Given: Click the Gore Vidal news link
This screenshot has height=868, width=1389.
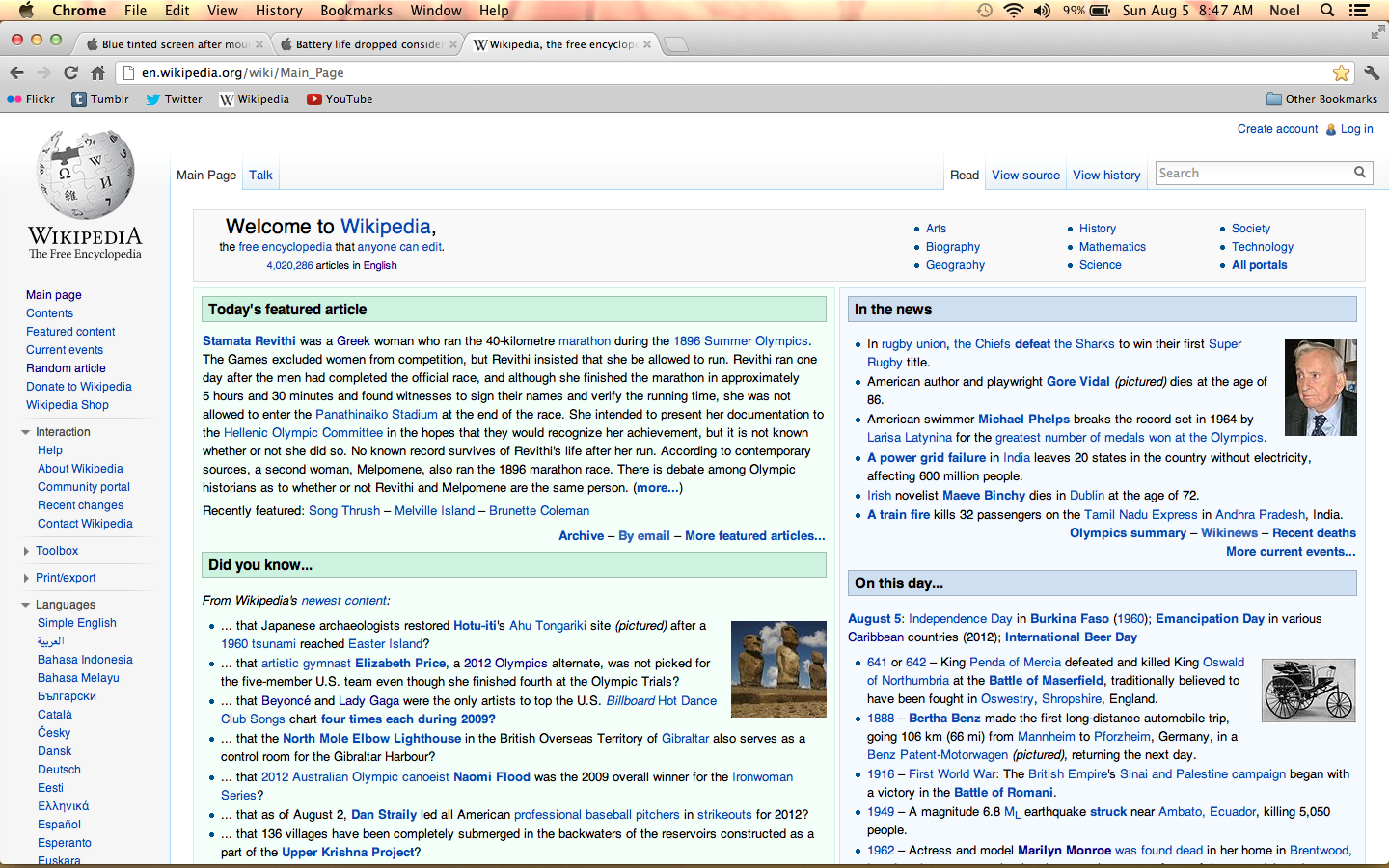Looking at the screenshot, I should click(1078, 382).
